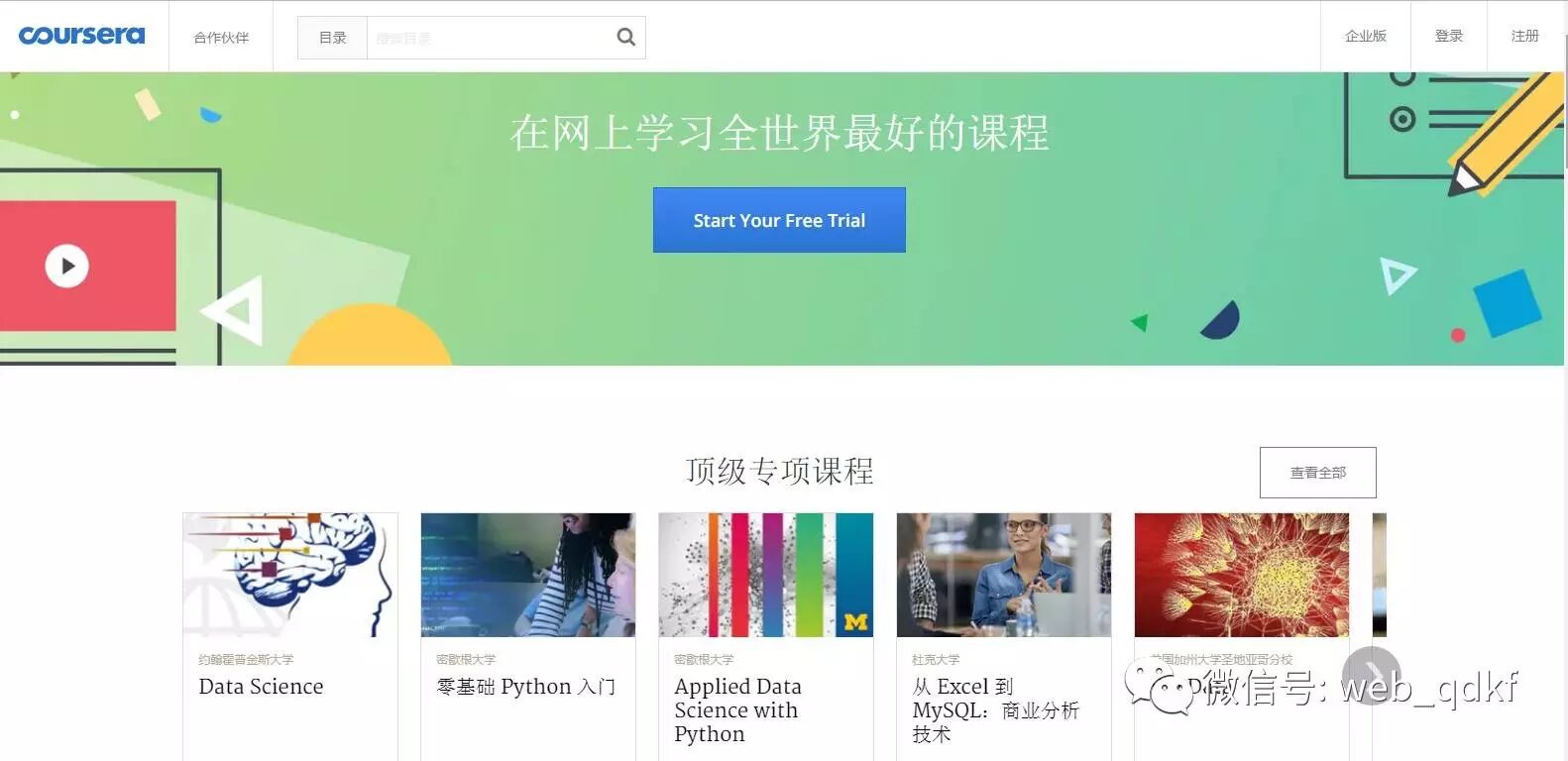Open the 零基础 Python 入门 course image
Viewport: 1568px width, 761px height.
(x=528, y=575)
